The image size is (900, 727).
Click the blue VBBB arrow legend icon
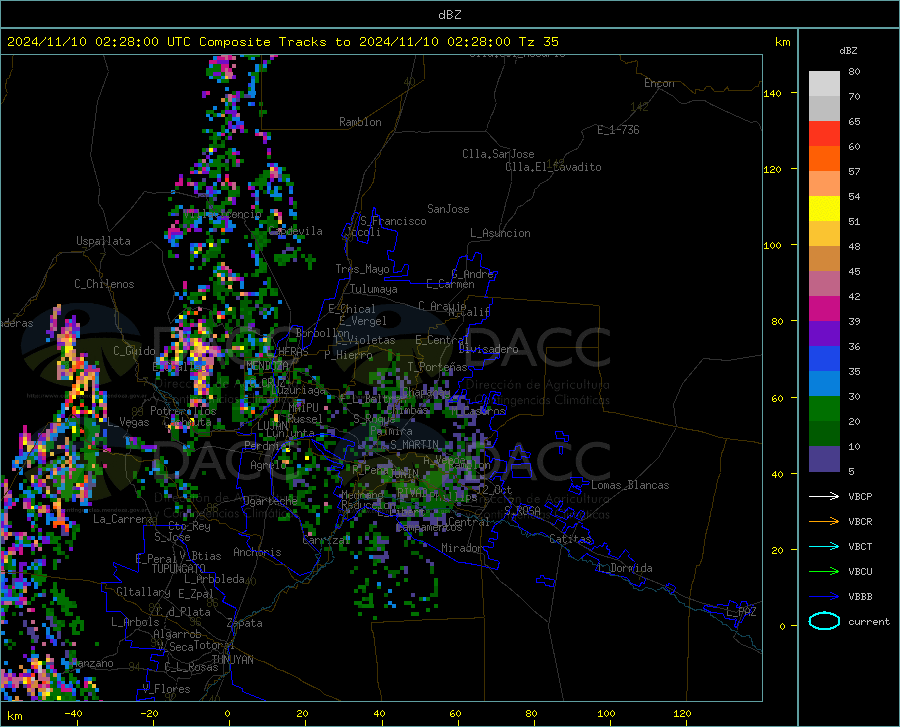click(824, 597)
